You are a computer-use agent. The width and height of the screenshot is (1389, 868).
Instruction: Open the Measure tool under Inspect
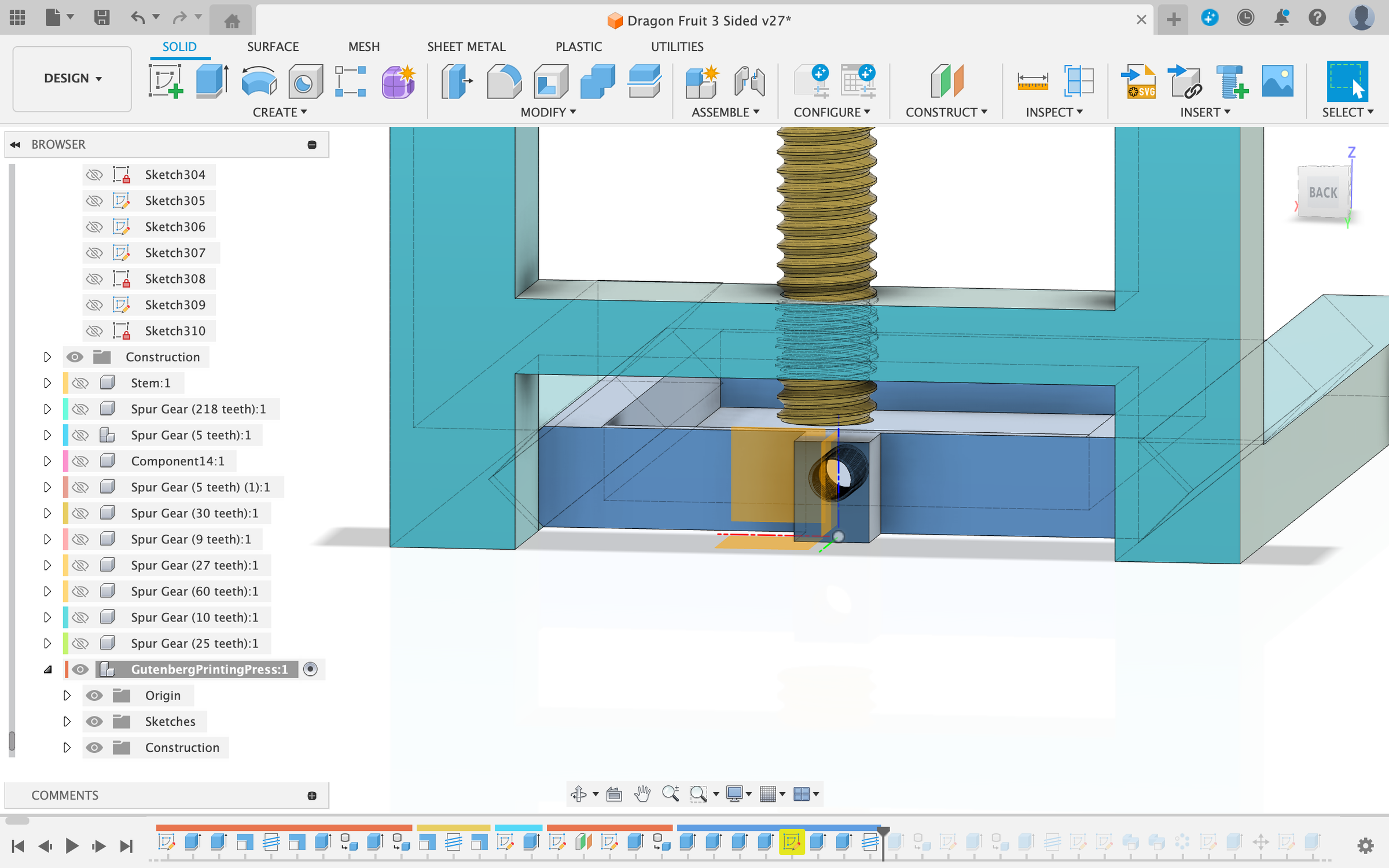[x=1032, y=81]
